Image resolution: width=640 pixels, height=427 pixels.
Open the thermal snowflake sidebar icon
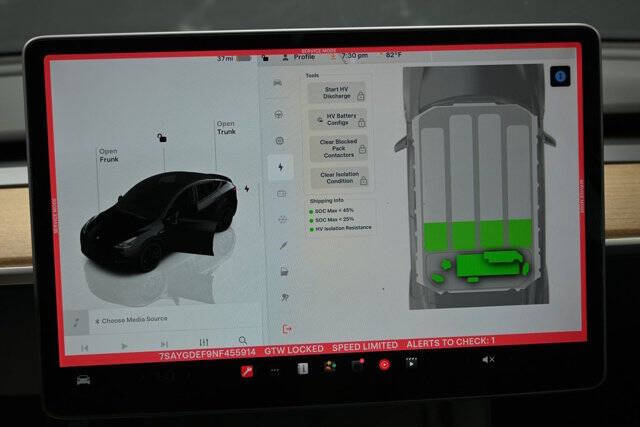tap(282, 220)
